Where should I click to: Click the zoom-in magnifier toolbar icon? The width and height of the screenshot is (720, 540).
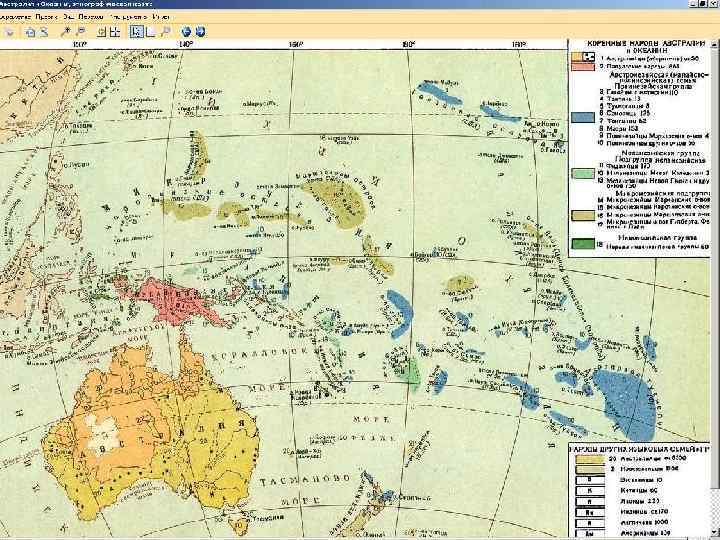[x=67, y=32]
